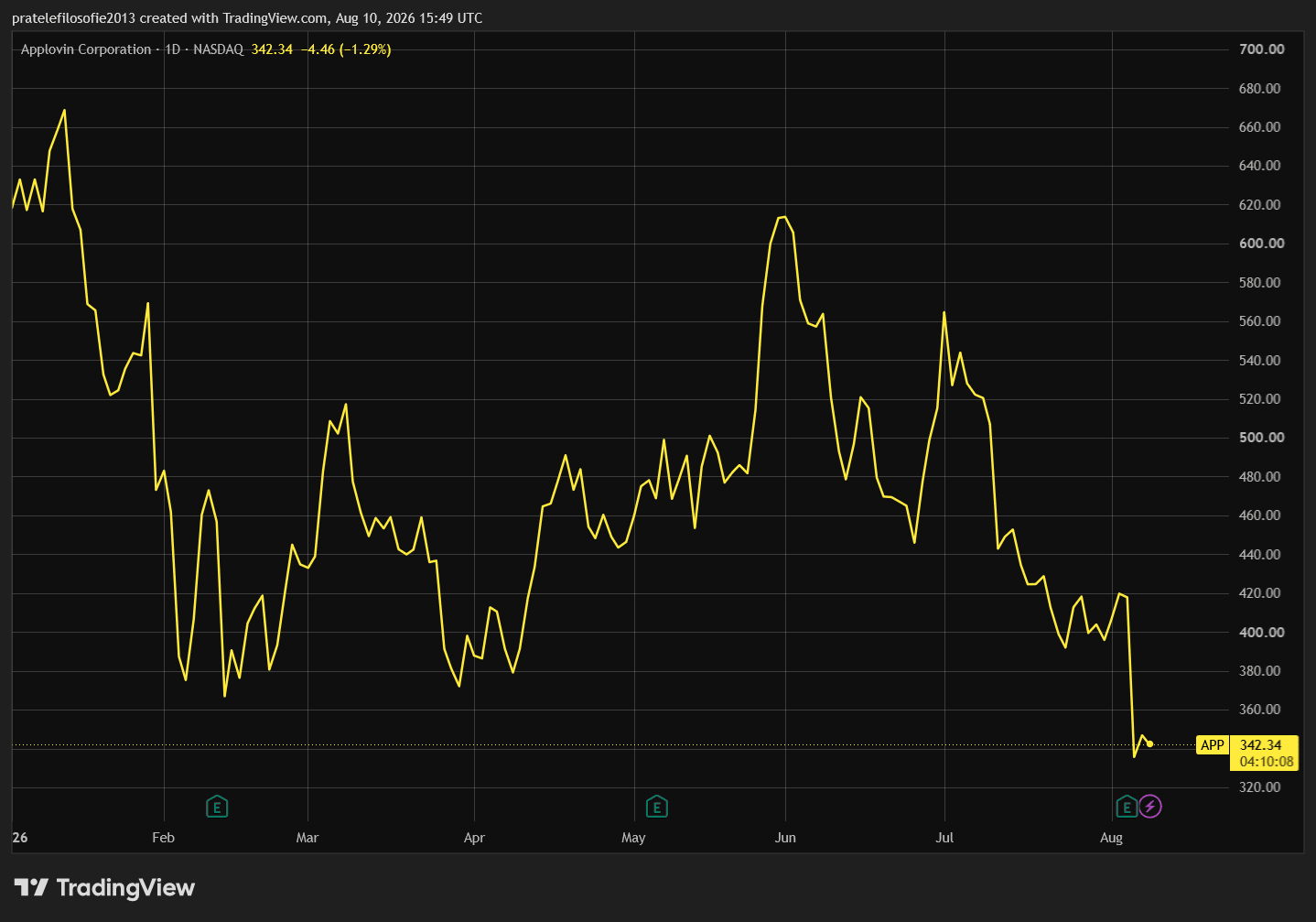Click the 04:10:08 bar countdown timer
The height and width of the screenshot is (922, 1316).
coord(1265,762)
